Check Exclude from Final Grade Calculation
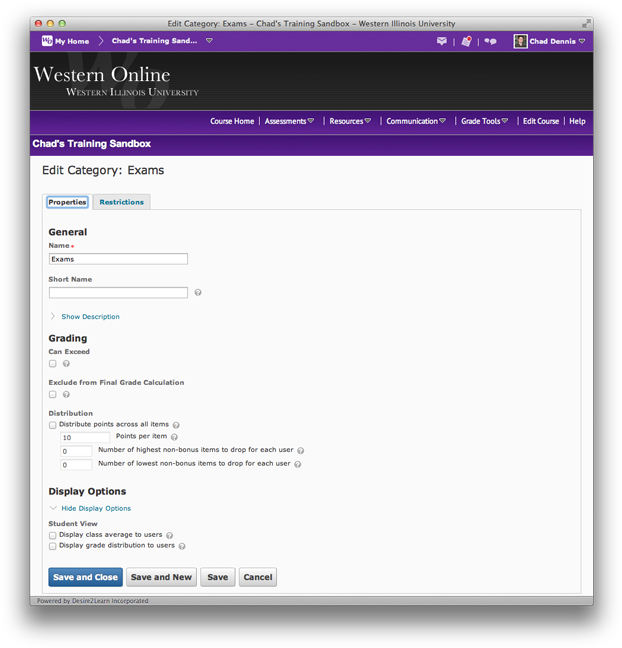Screen dimensions: 622x648 [52, 394]
